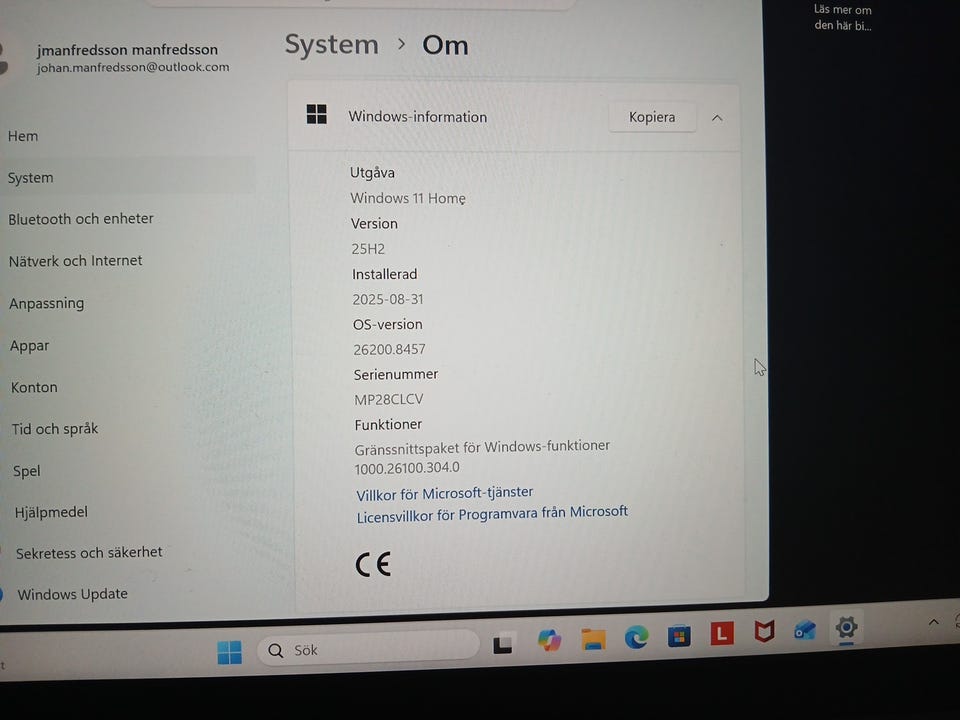Open McAfee shield icon in taskbar
960x720 pixels.
click(x=764, y=631)
